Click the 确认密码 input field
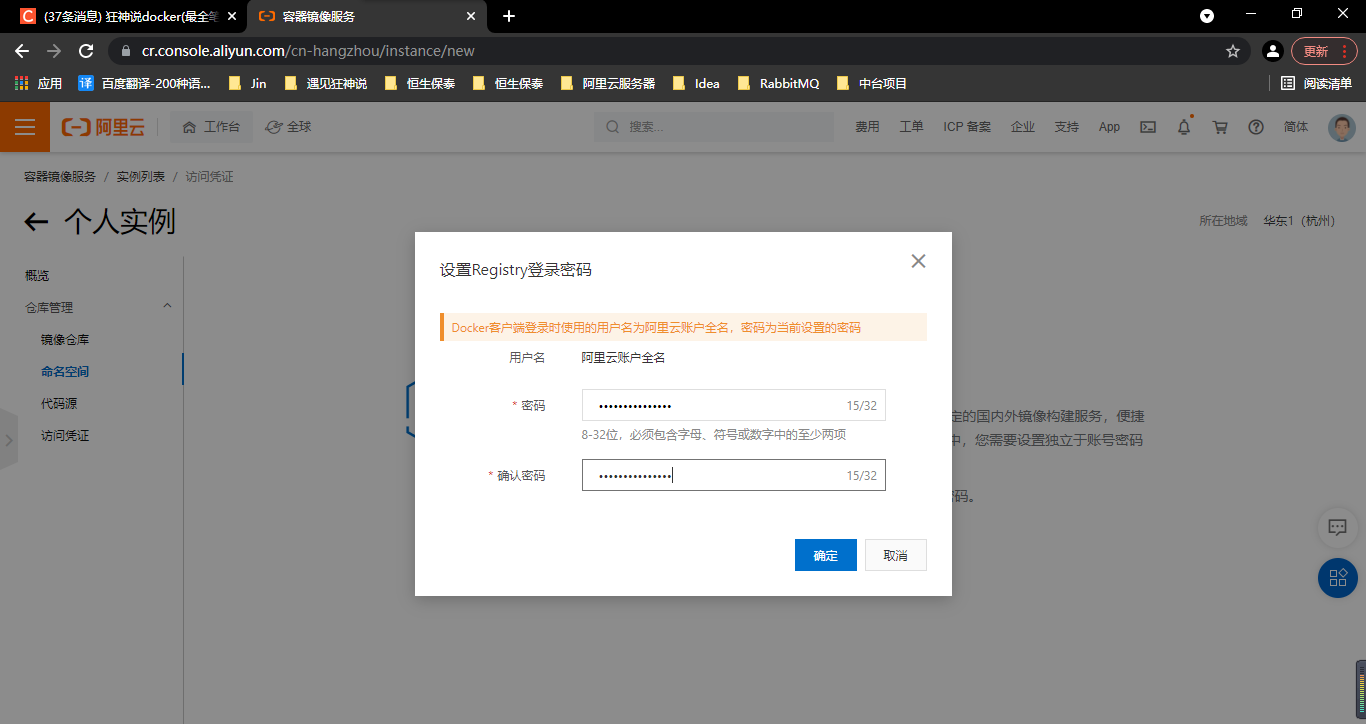This screenshot has height=724, width=1366. pyautogui.click(x=733, y=475)
